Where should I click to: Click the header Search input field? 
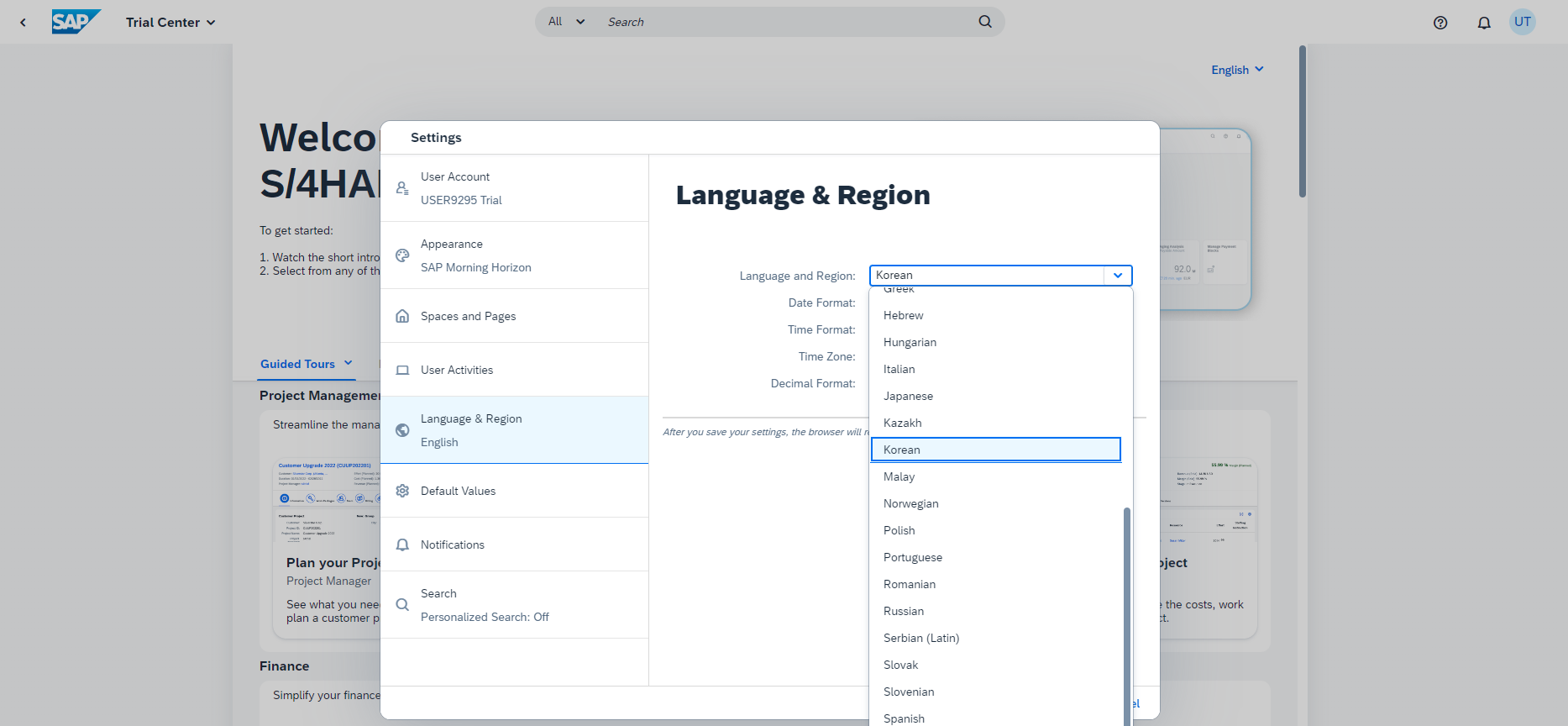(x=785, y=22)
